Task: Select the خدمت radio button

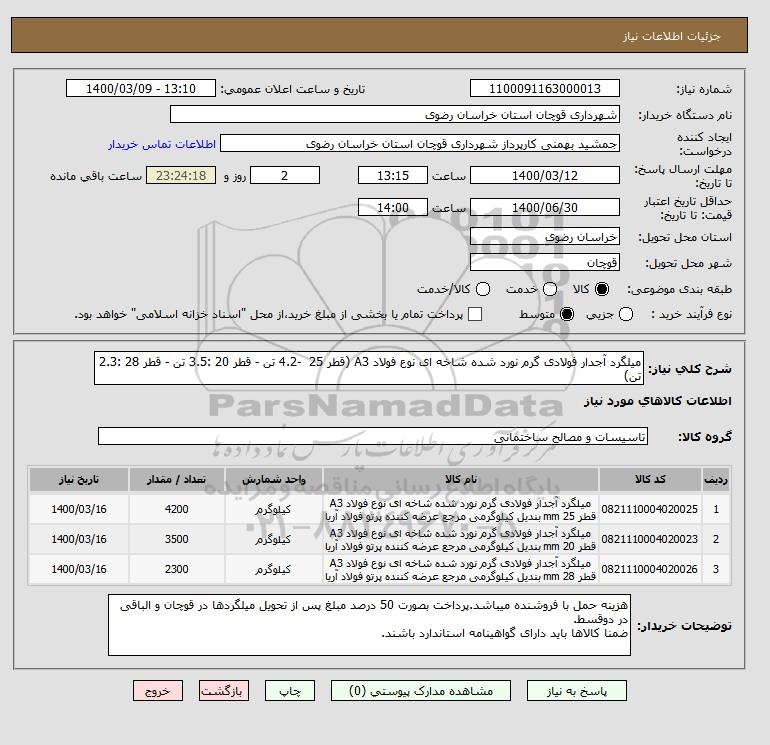Action: point(550,289)
